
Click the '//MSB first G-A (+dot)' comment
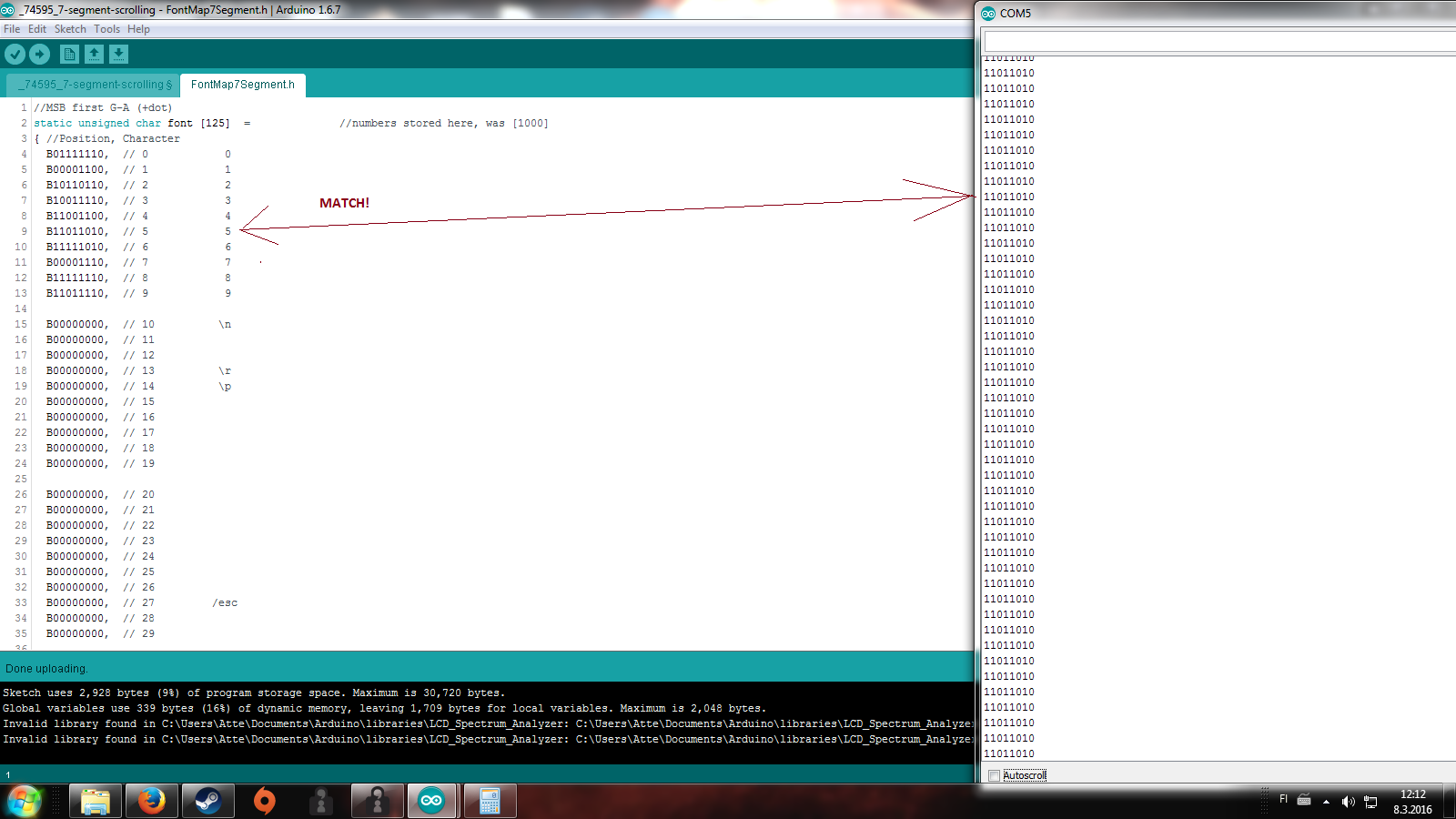(103, 107)
